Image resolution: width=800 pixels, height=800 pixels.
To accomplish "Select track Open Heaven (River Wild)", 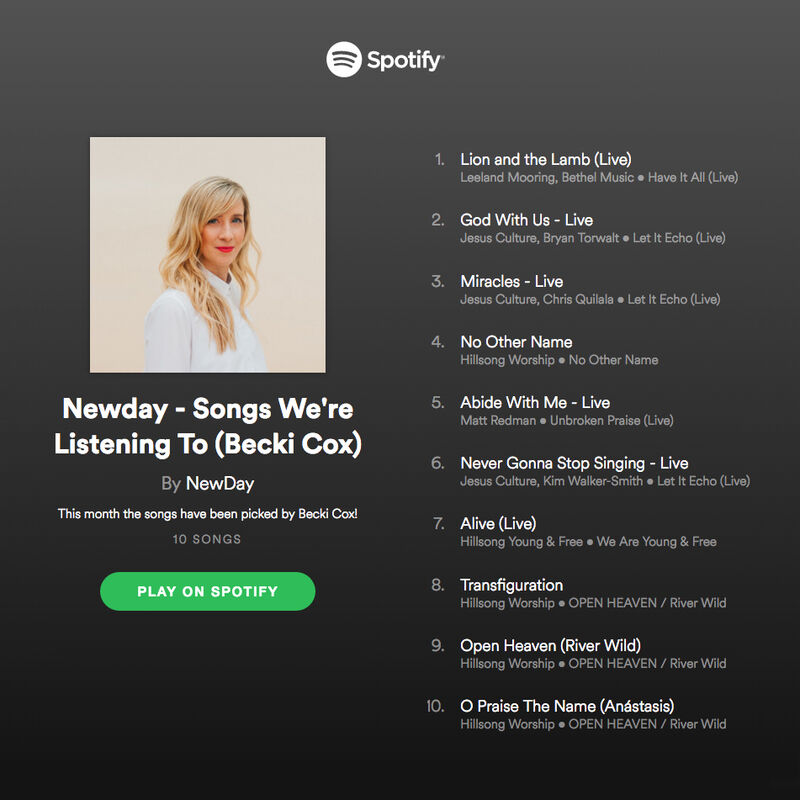I will click(x=550, y=645).
